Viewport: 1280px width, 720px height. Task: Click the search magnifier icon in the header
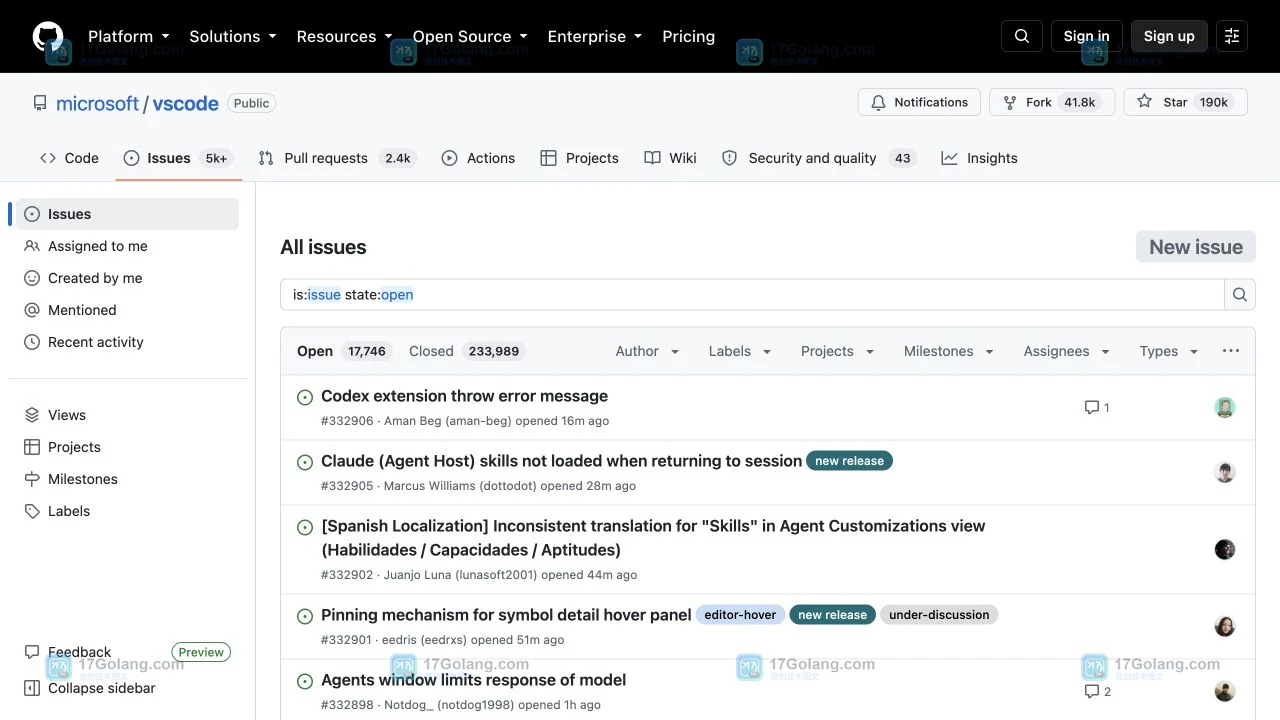[1022, 36]
